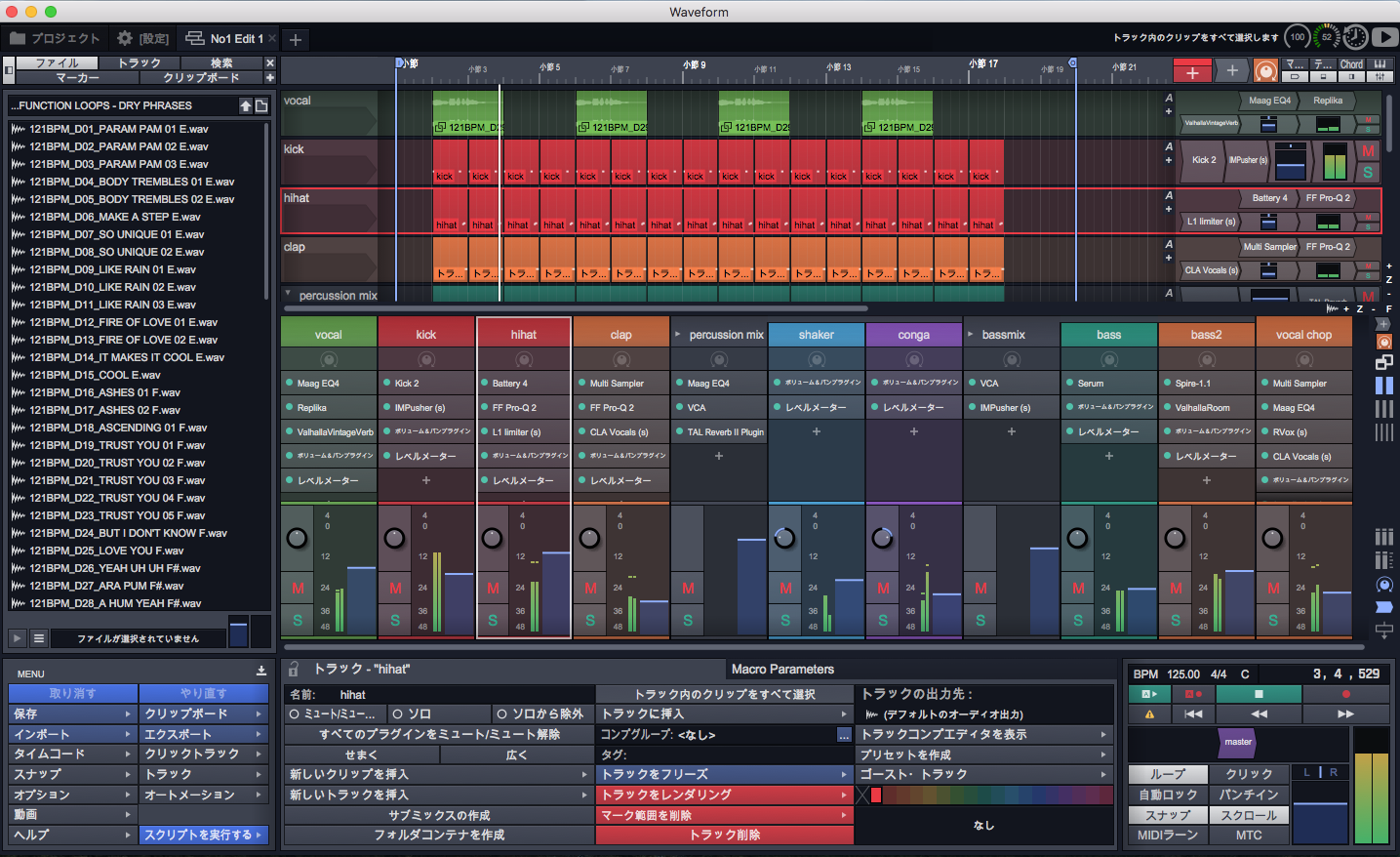Image resolution: width=1400 pixels, height=857 pixels.
Task: Click the MTC button
Action: pos(1249,836)
